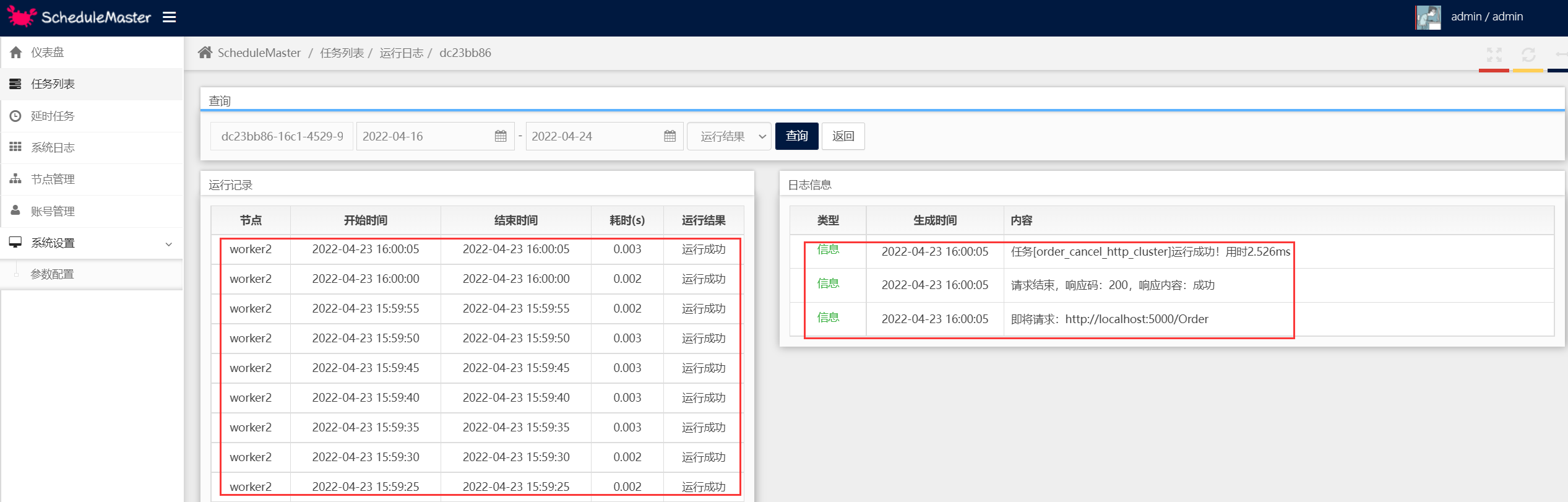Click the task ID input field
This screenshot has width=1568, height=502.
pyautogui.click(x=282, y=136)
